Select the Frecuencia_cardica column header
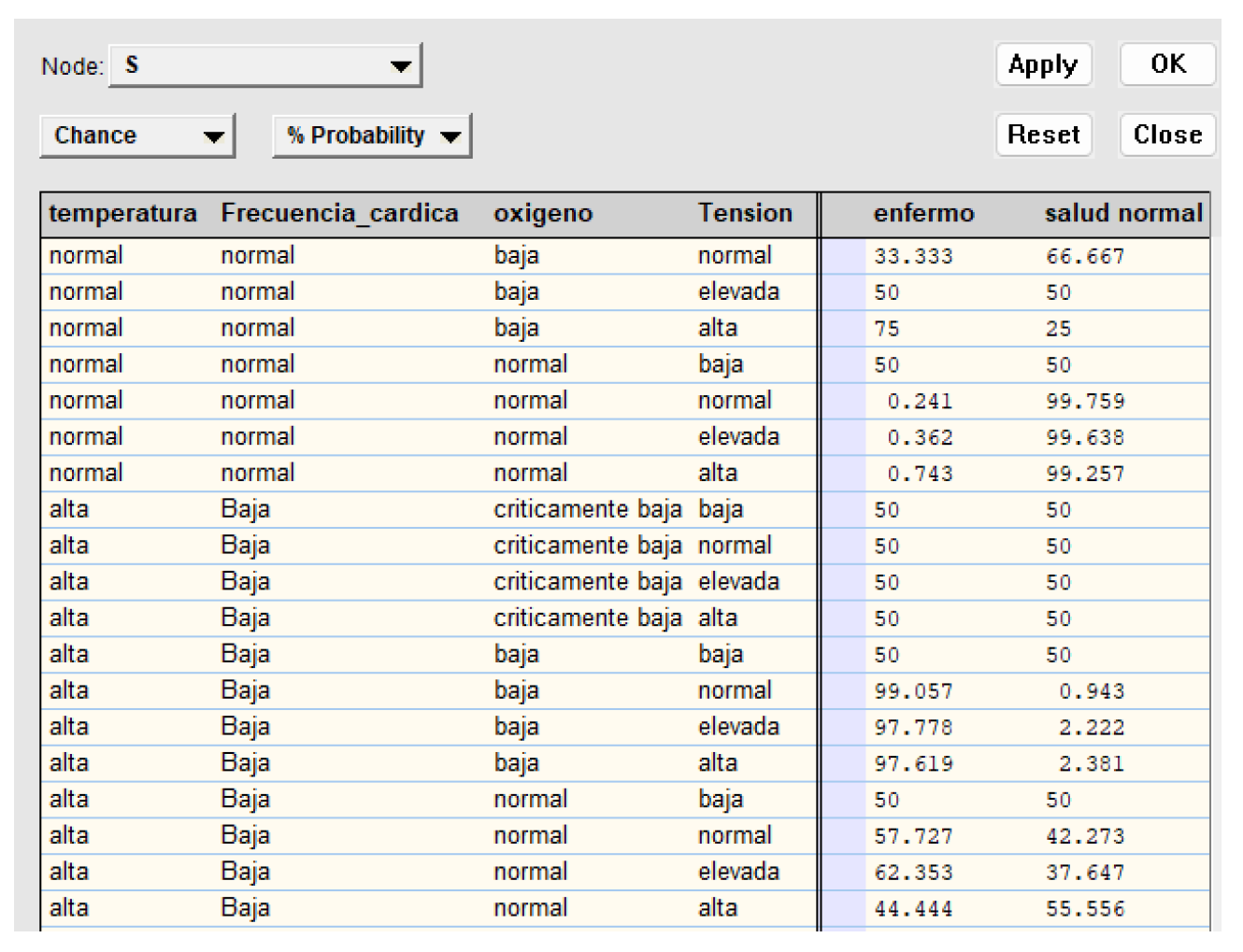The image size is (1243, 952). coord(338,213)
